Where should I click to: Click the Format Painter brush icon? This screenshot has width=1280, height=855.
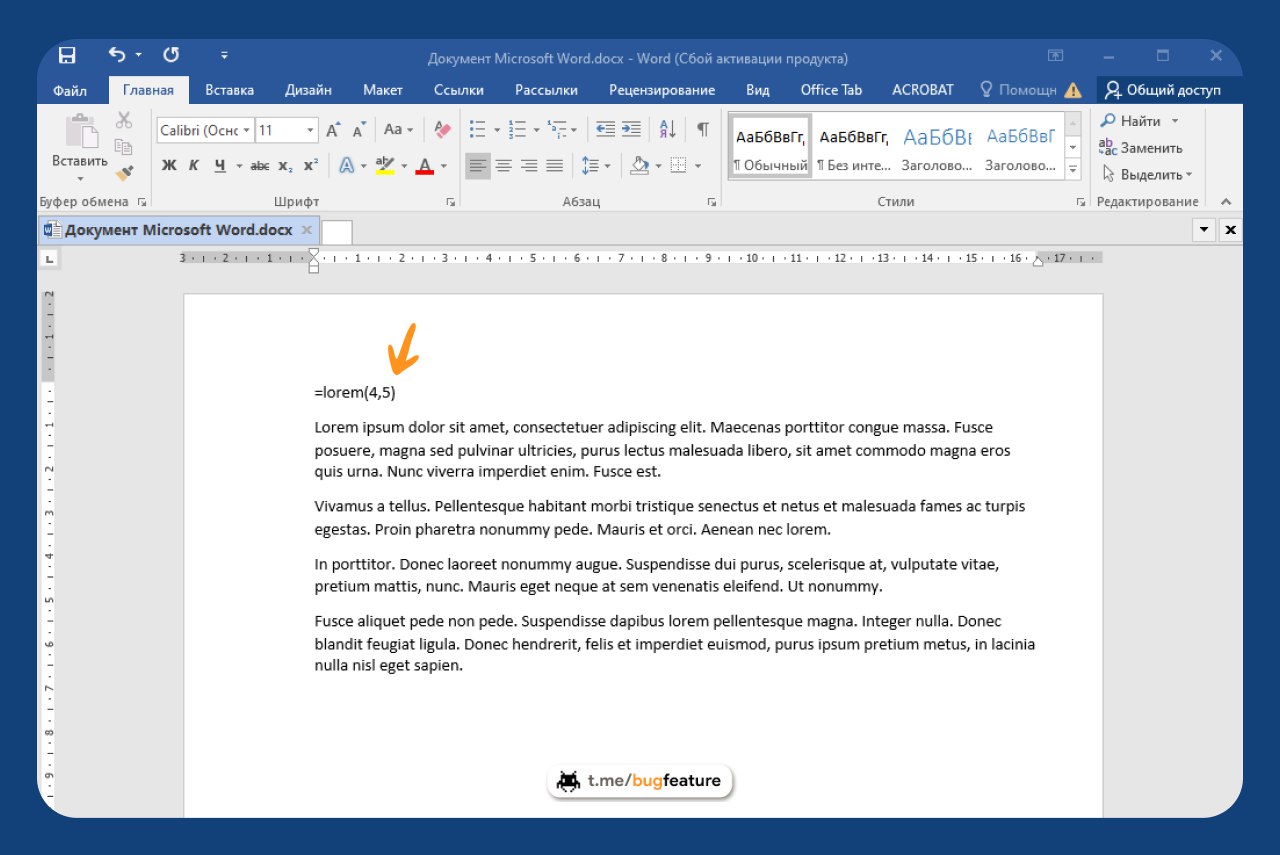pyautogui.click(x=124, y=172)
